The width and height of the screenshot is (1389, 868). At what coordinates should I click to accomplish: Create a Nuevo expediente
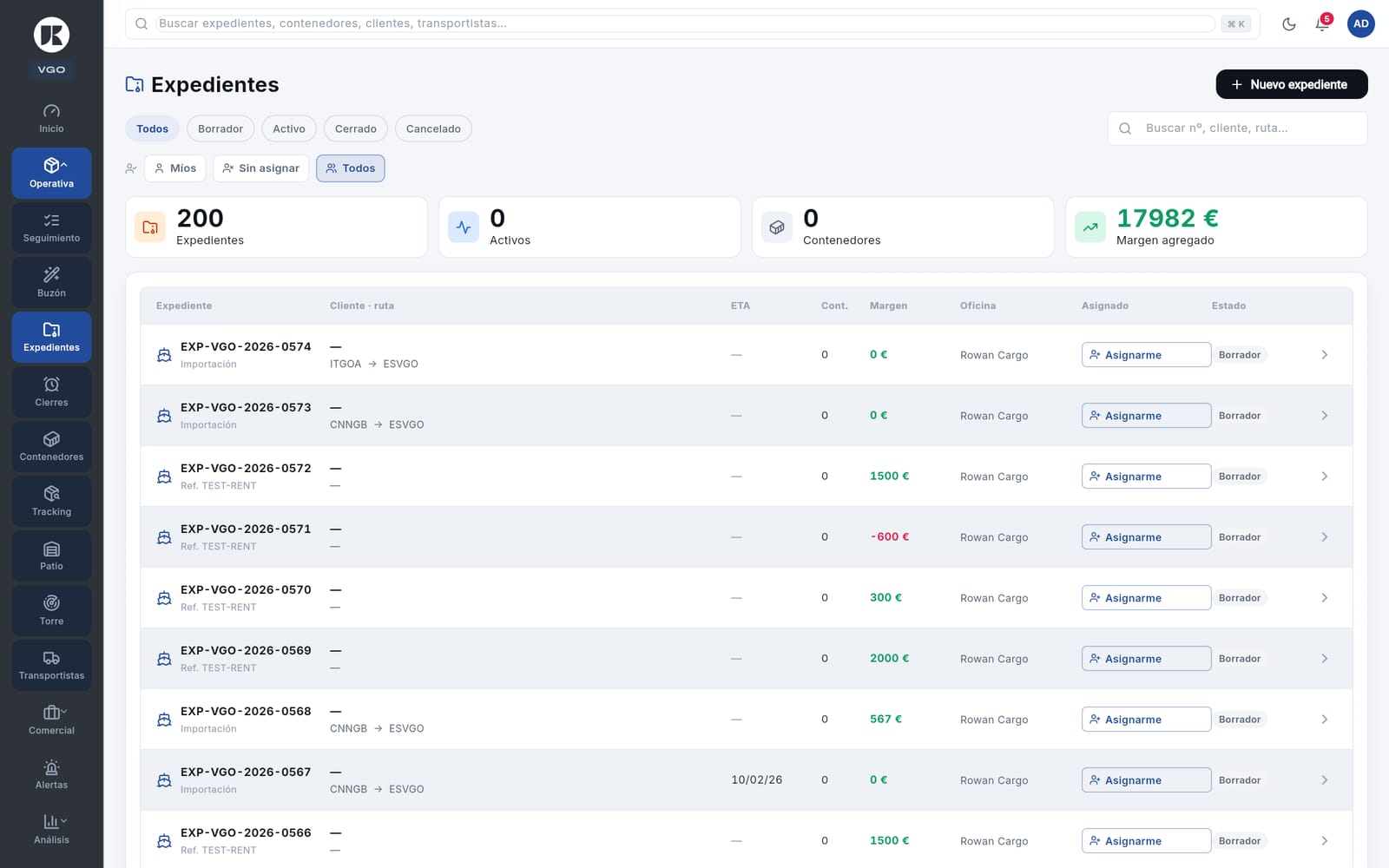coord(1292,84)
